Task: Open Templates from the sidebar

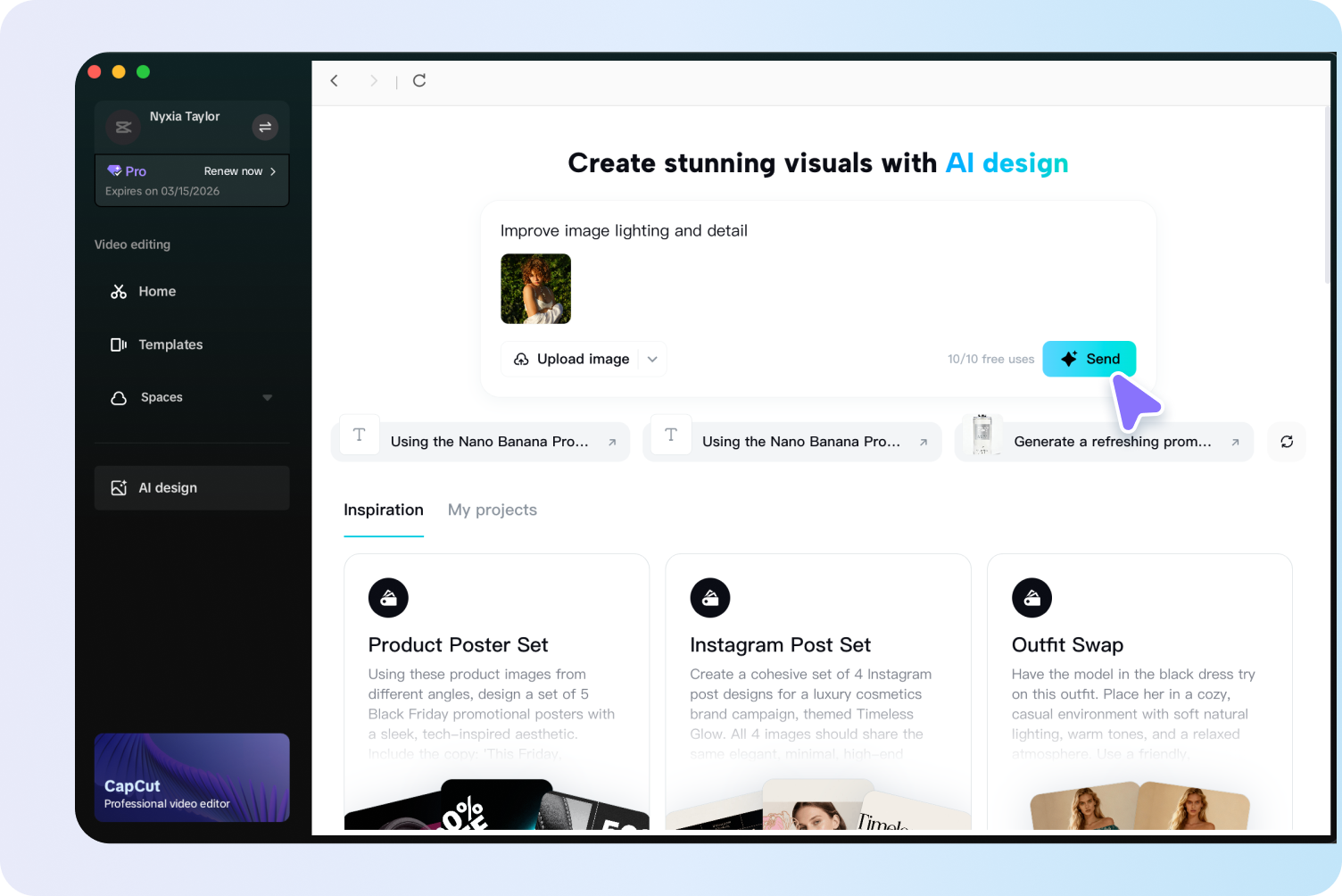Action: pyautogui.click(x=170, y=344)
